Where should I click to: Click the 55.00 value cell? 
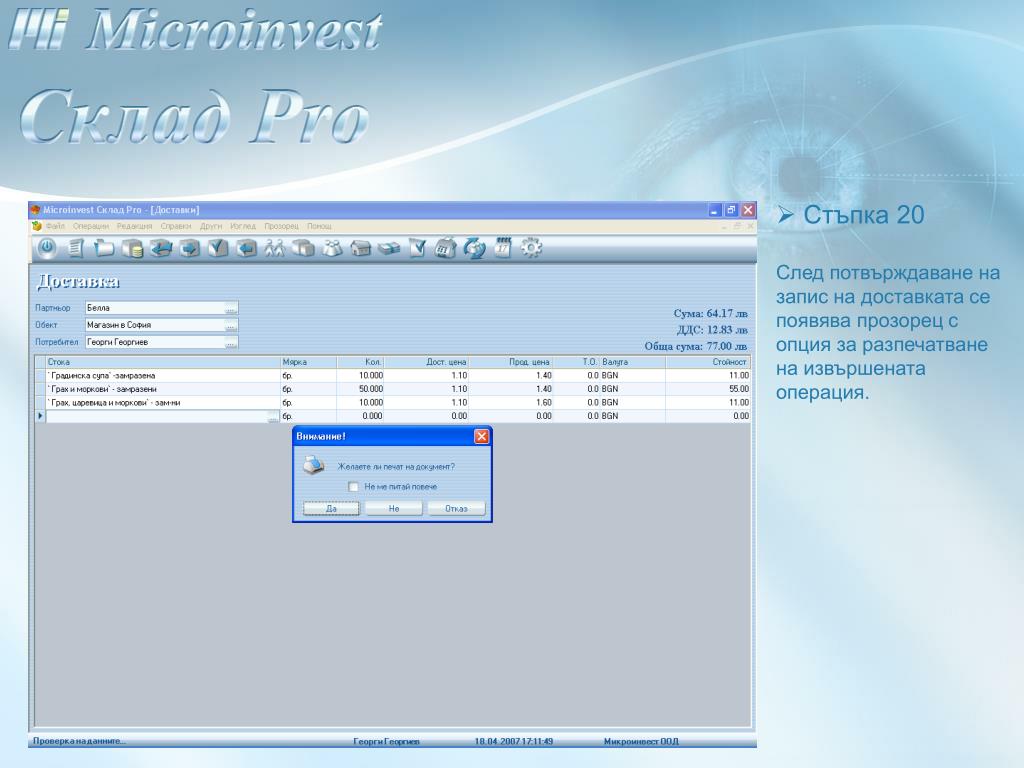coord(708,389)
